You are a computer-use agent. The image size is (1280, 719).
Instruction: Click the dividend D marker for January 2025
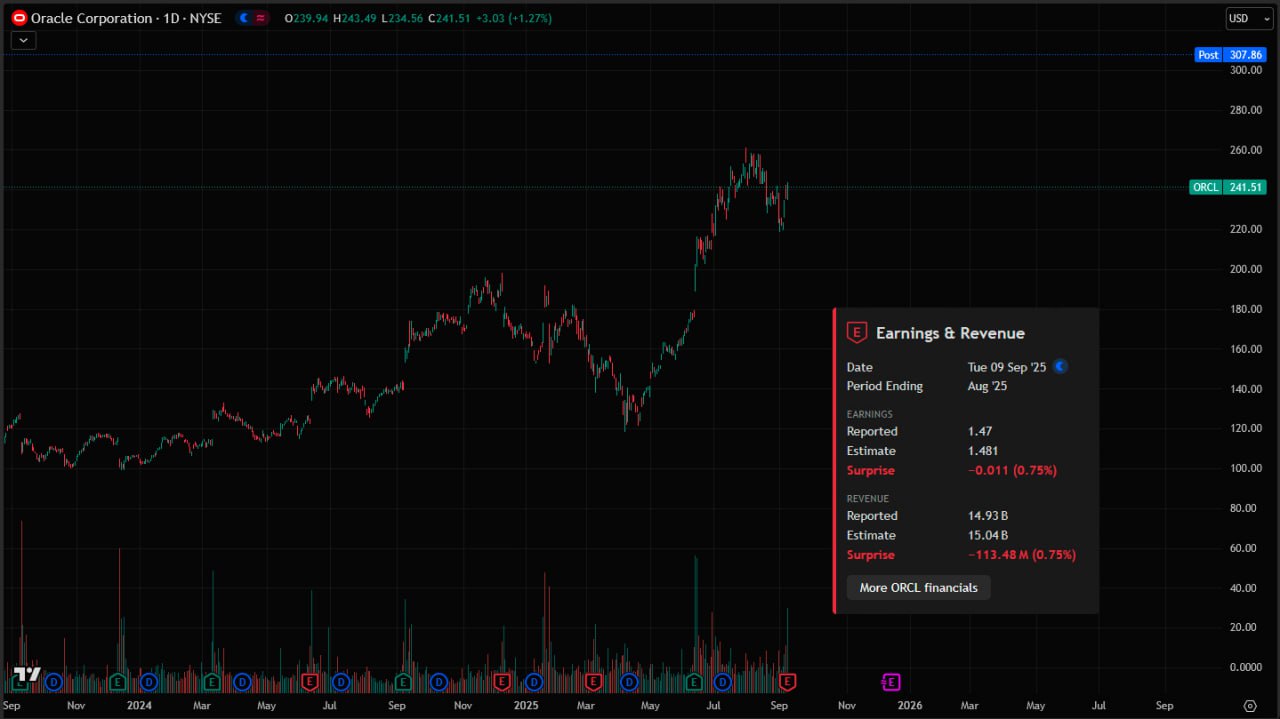click(x=534, y=682)
